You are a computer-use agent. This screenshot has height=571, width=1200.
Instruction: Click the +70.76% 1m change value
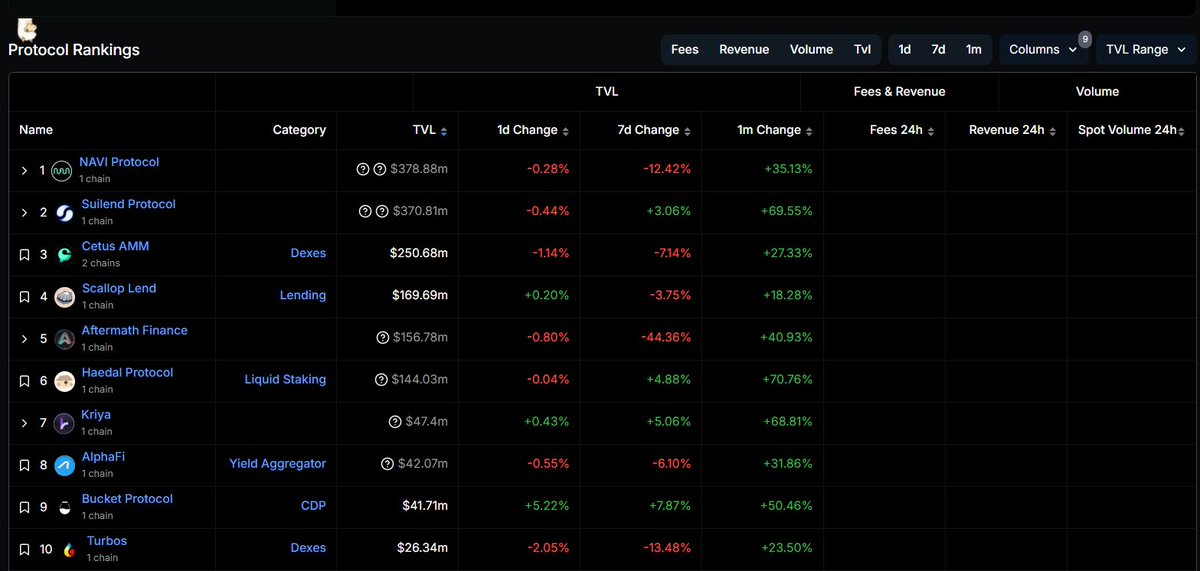(x=788, y=379)
